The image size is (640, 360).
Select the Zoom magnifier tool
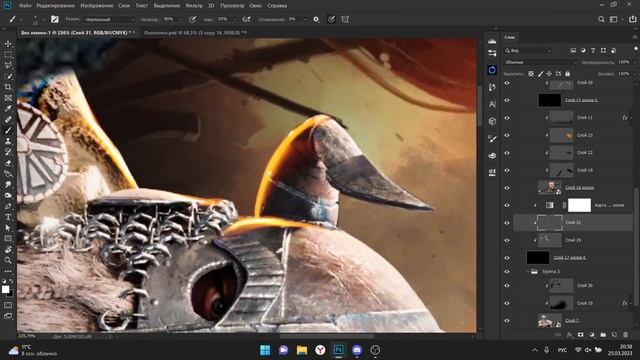click(x=8, y=260)
